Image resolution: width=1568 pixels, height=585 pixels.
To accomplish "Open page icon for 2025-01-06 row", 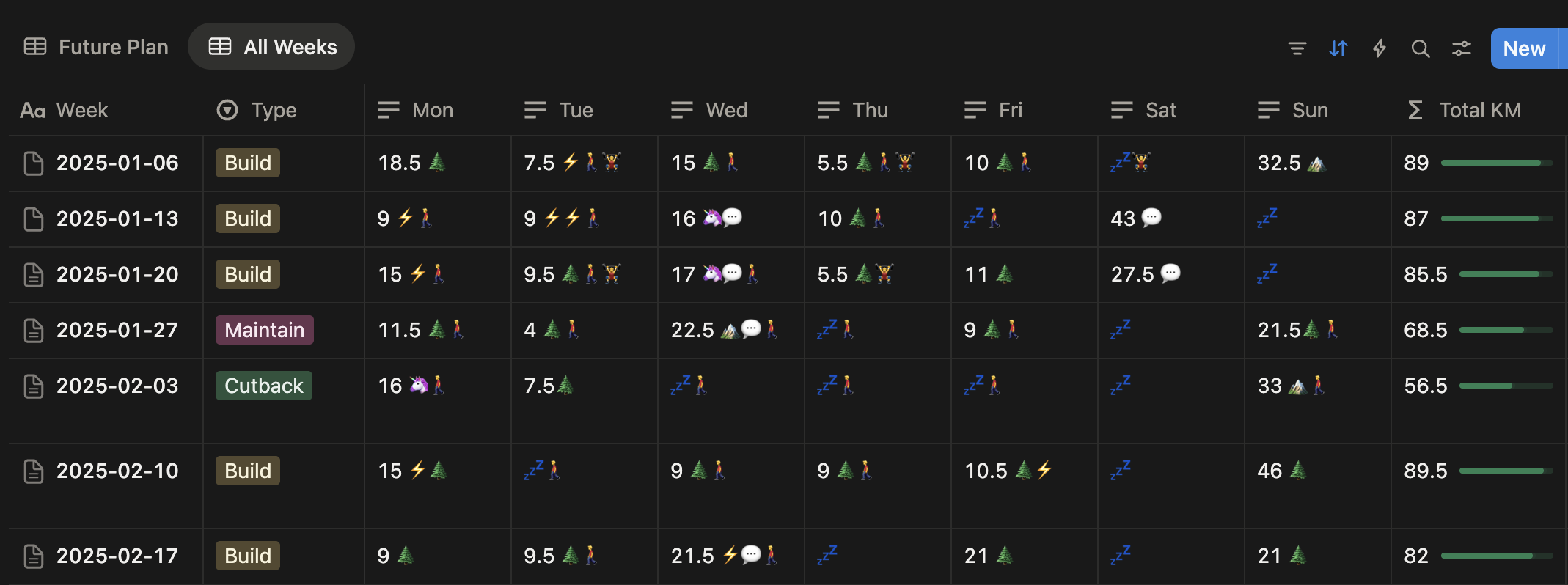I will coord(34,163).
